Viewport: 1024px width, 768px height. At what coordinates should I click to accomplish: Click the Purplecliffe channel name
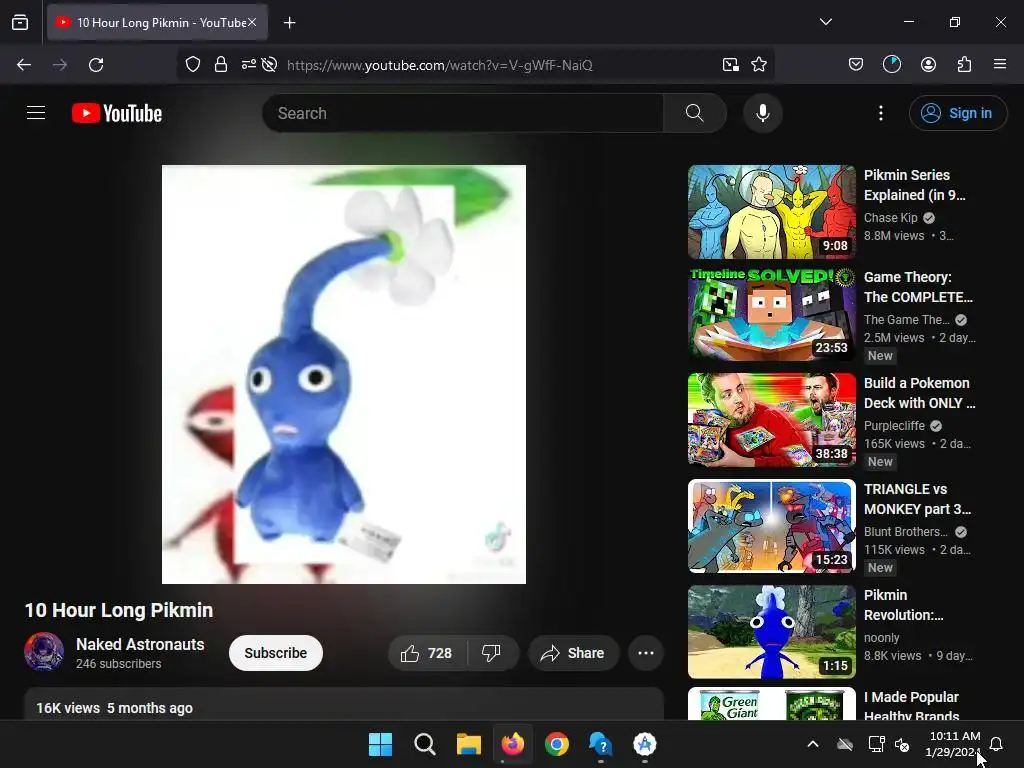(894, 426)
